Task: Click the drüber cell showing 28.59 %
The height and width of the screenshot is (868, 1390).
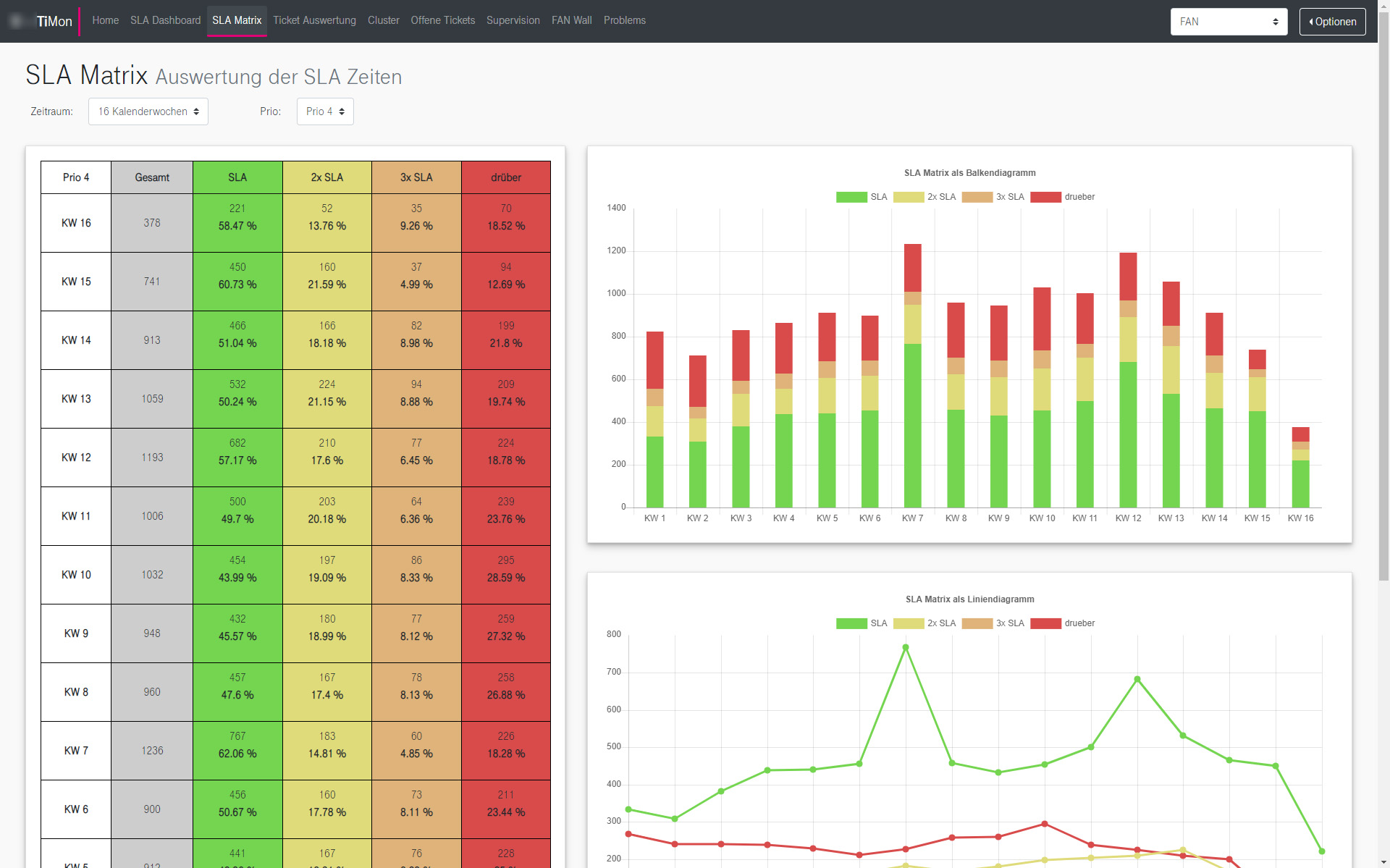Action: (506, 575)
